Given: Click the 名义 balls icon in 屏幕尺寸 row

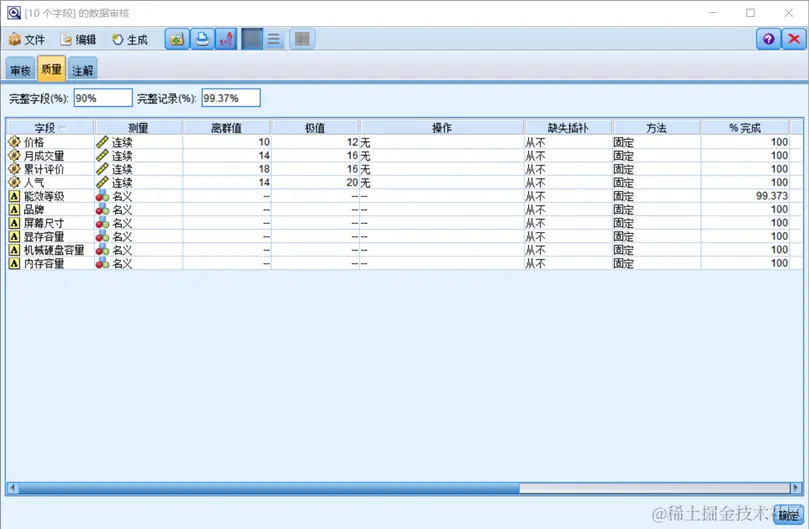Looking at the screenshot, I should [x=102, y=222].
